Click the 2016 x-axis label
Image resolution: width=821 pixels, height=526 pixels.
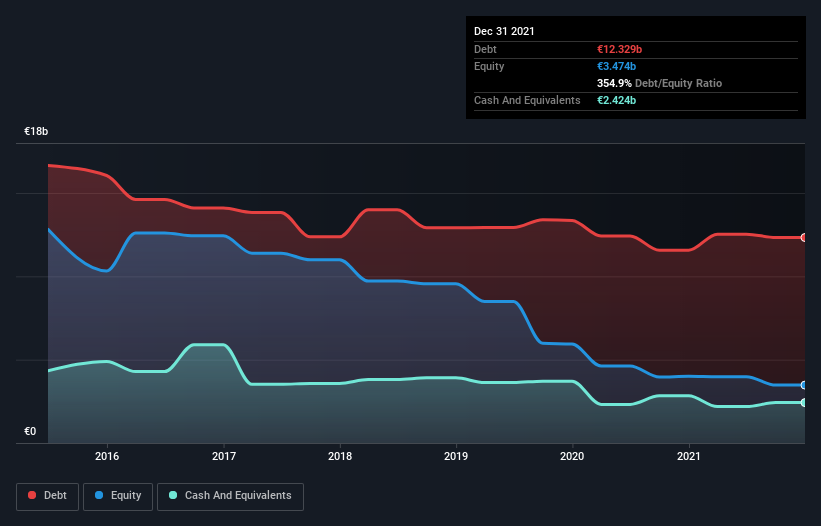[107, 456]
